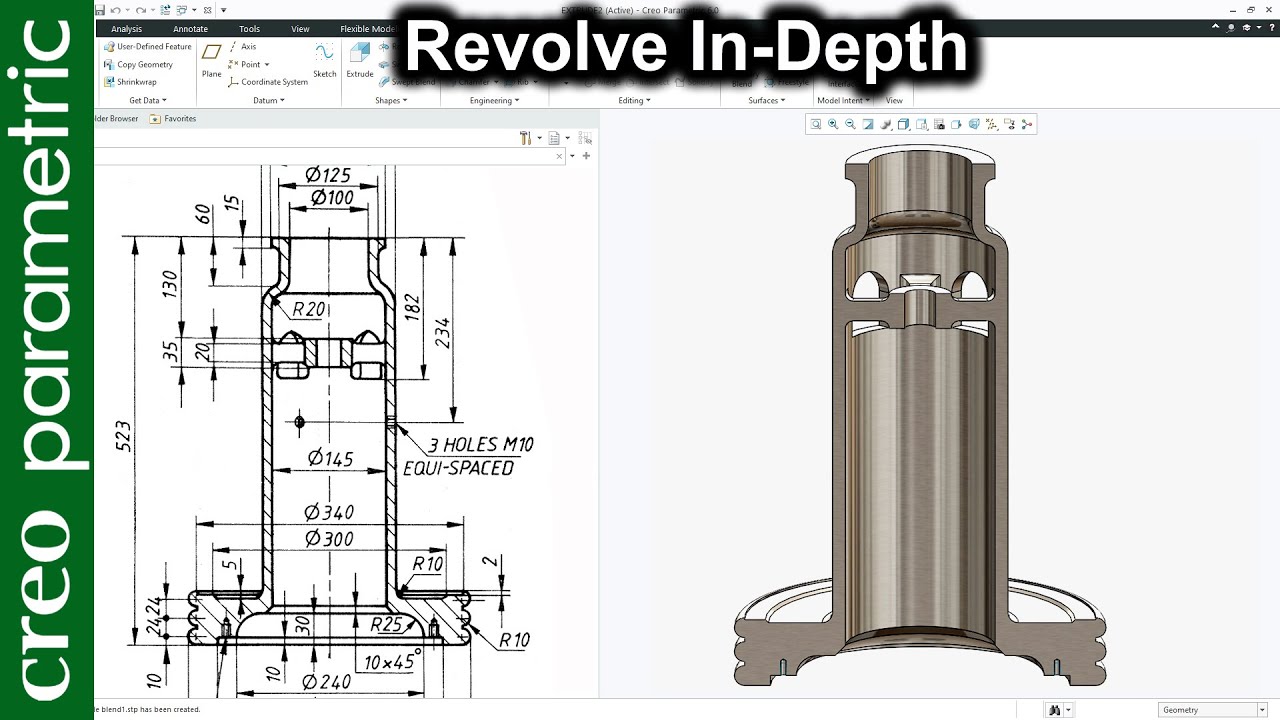1280x720 pixels.
Task: Click the Help question mark icon
Action: (1272, 28)
